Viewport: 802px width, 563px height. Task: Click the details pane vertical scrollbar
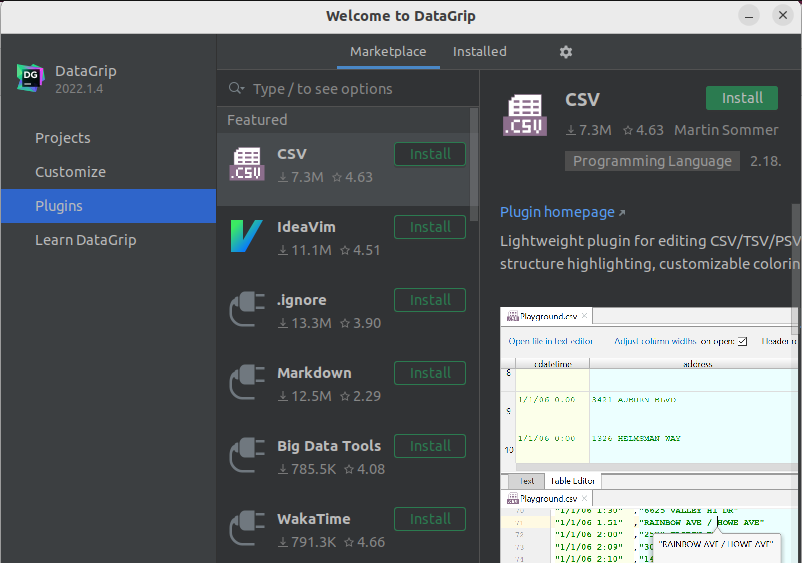(795, 268)
